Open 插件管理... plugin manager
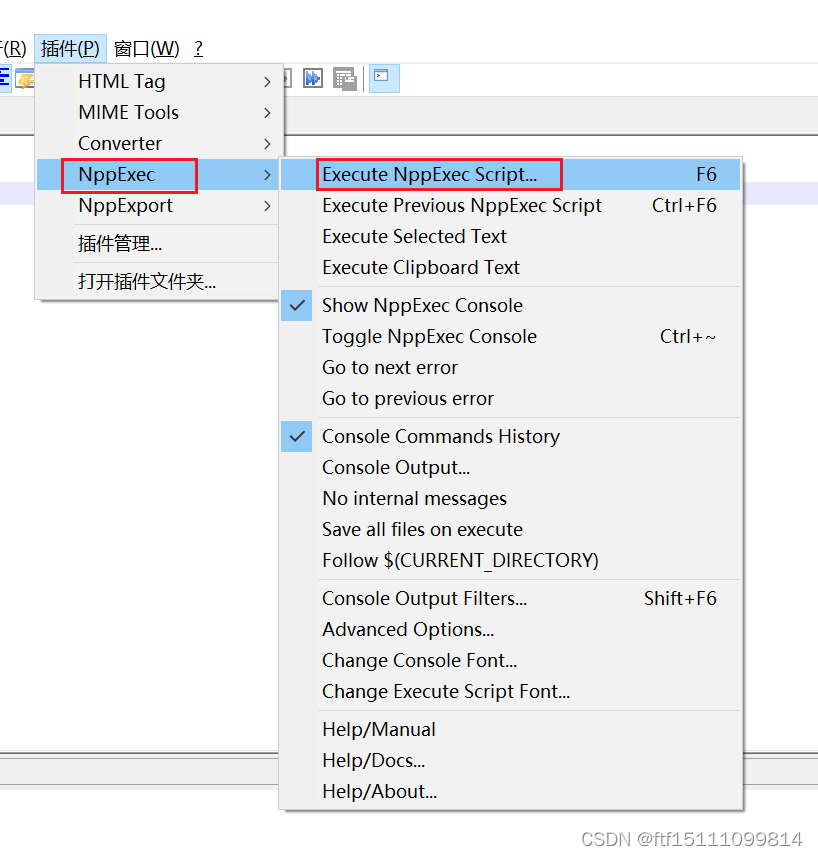This screenshot has width=818, height=856. (x=158, y=244)
